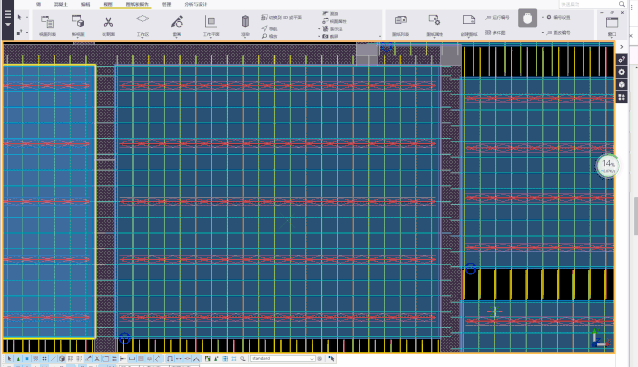Click the circular 14% progress indicator

[x=607, y=166]
